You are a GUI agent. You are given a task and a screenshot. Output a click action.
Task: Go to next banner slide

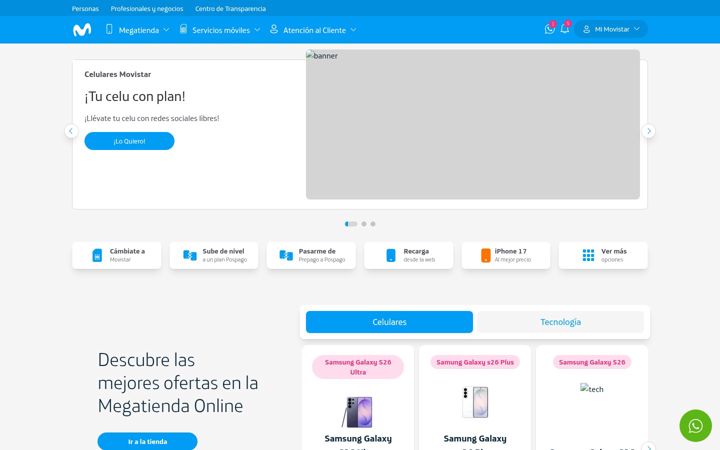point(648,131)
